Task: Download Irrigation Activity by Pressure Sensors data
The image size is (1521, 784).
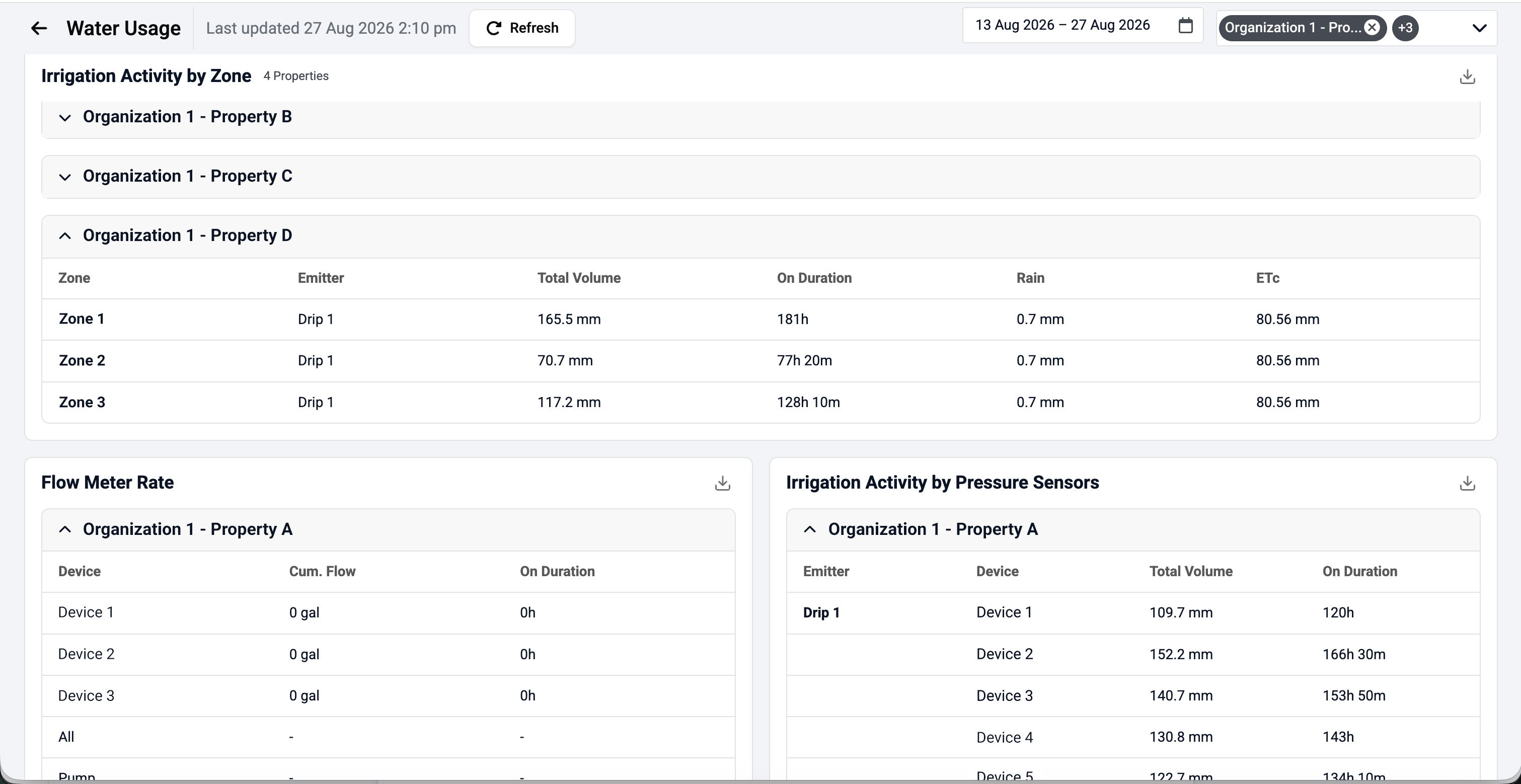Action: [x=1467, y=484]
